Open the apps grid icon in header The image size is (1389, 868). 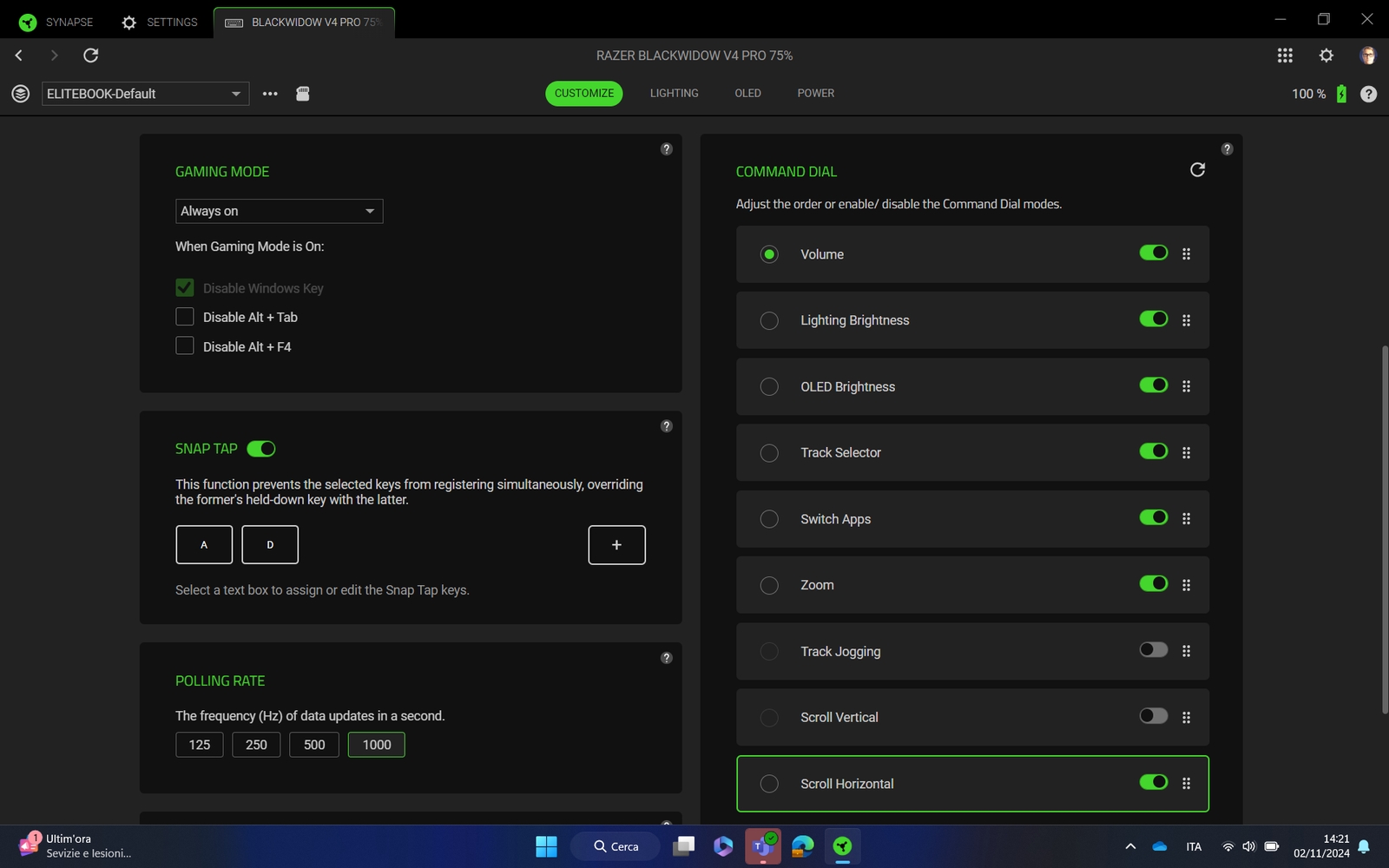coord(1285,56)
